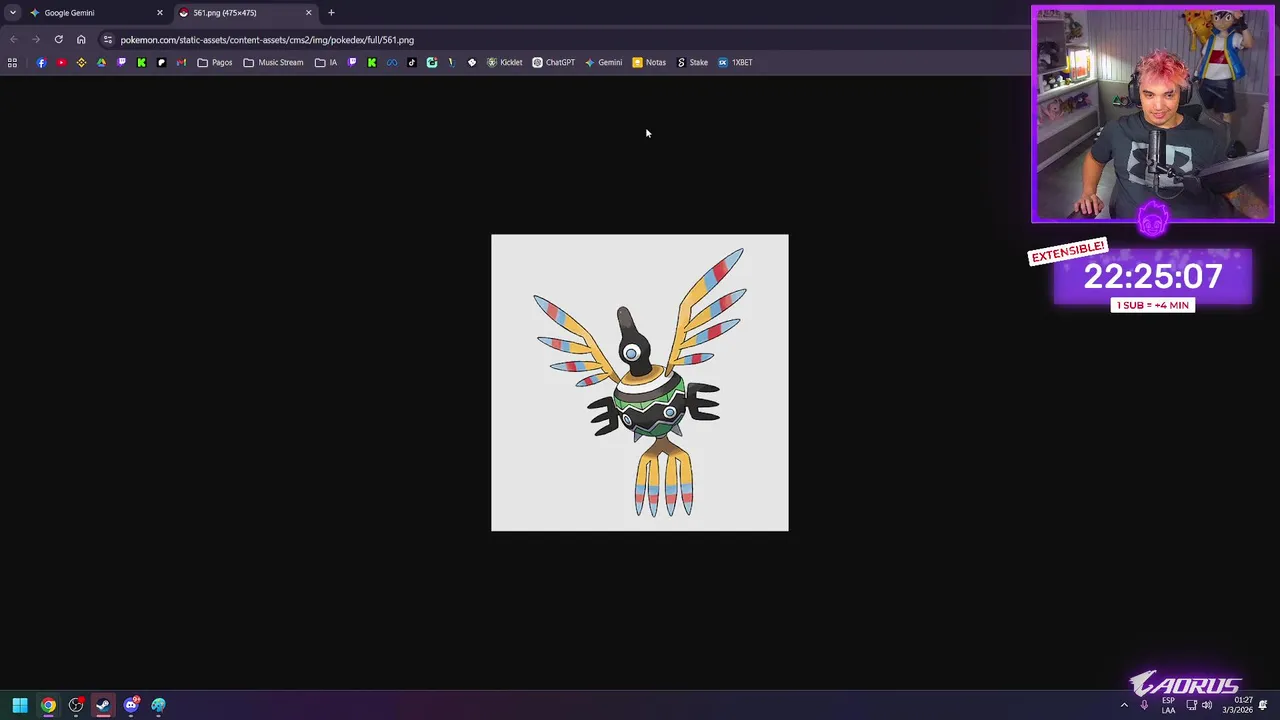
Task: Open the Music Stream bookmarks folder
Action: click(x=273, y=62)
